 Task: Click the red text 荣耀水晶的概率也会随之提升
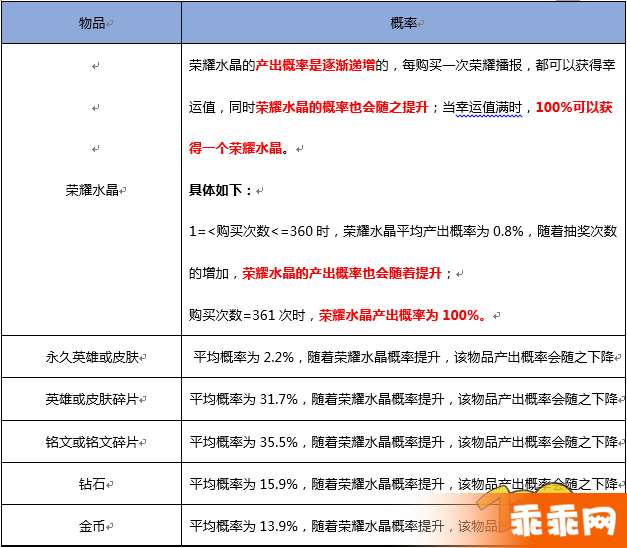(342, 107)
